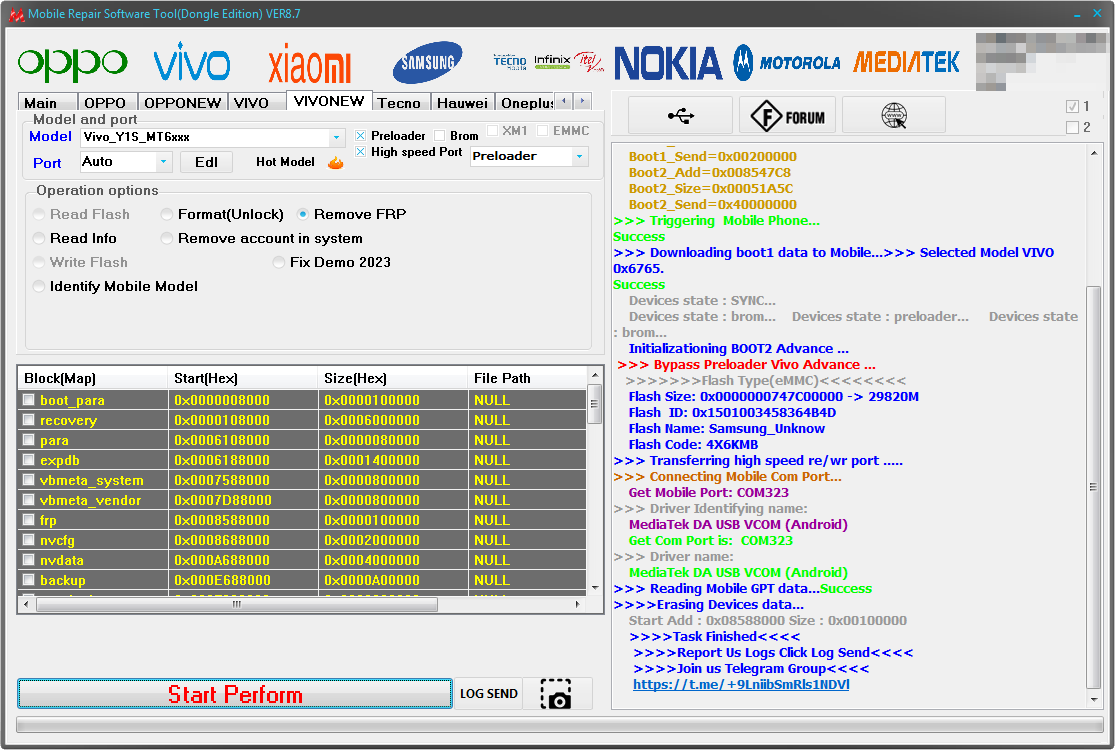
Task: Click the MediaTek brand logo
Action: [x=907, y=62]
